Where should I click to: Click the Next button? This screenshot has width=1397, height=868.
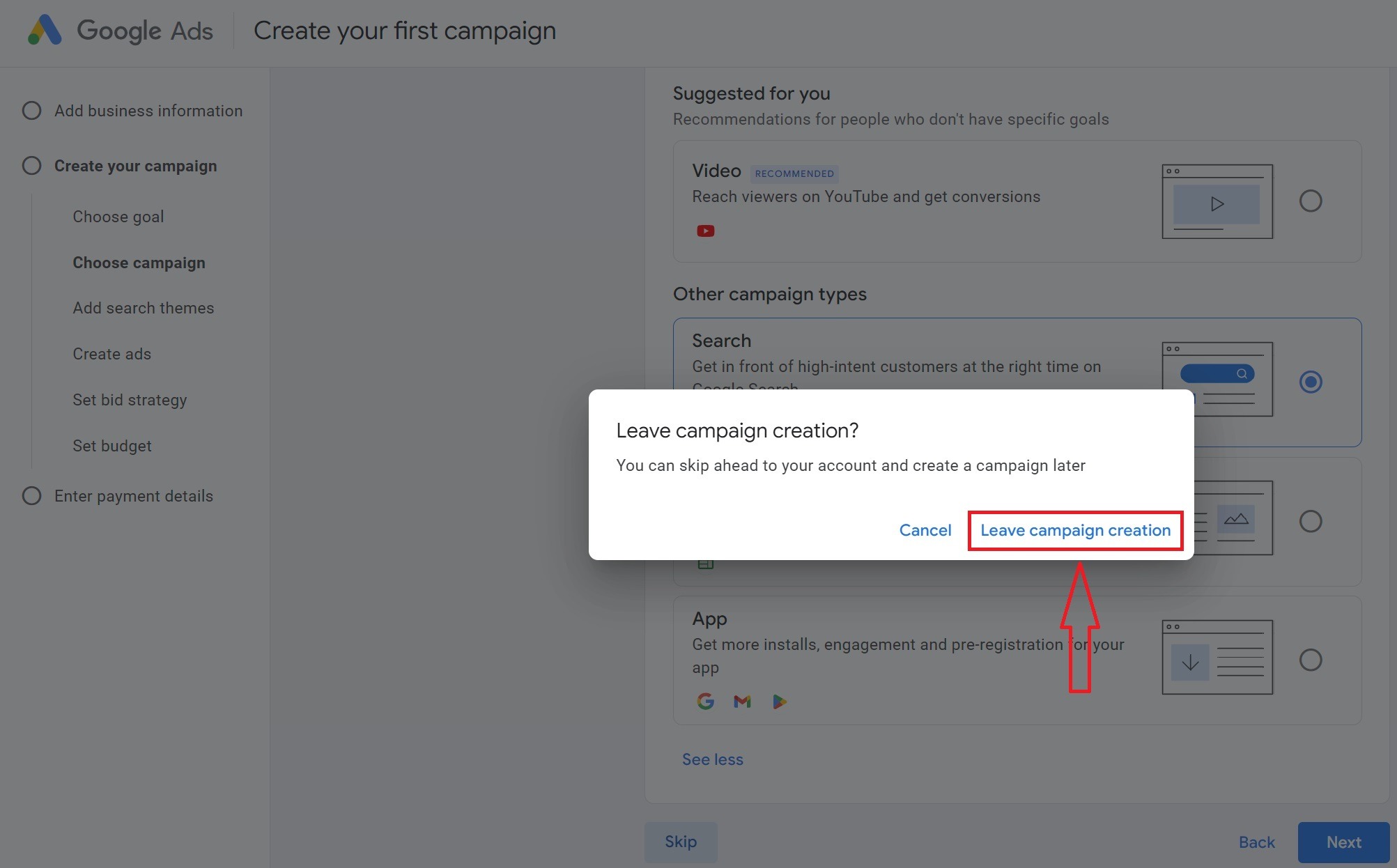coord(1343,842)
